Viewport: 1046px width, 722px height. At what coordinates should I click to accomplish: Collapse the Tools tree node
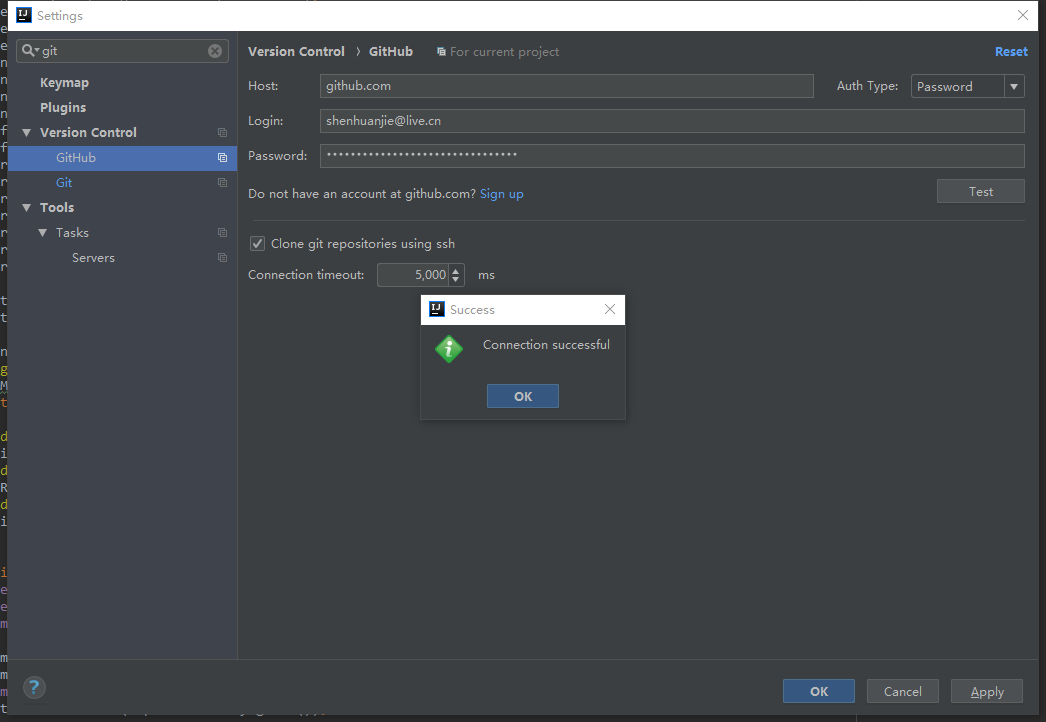pos(27,208)
